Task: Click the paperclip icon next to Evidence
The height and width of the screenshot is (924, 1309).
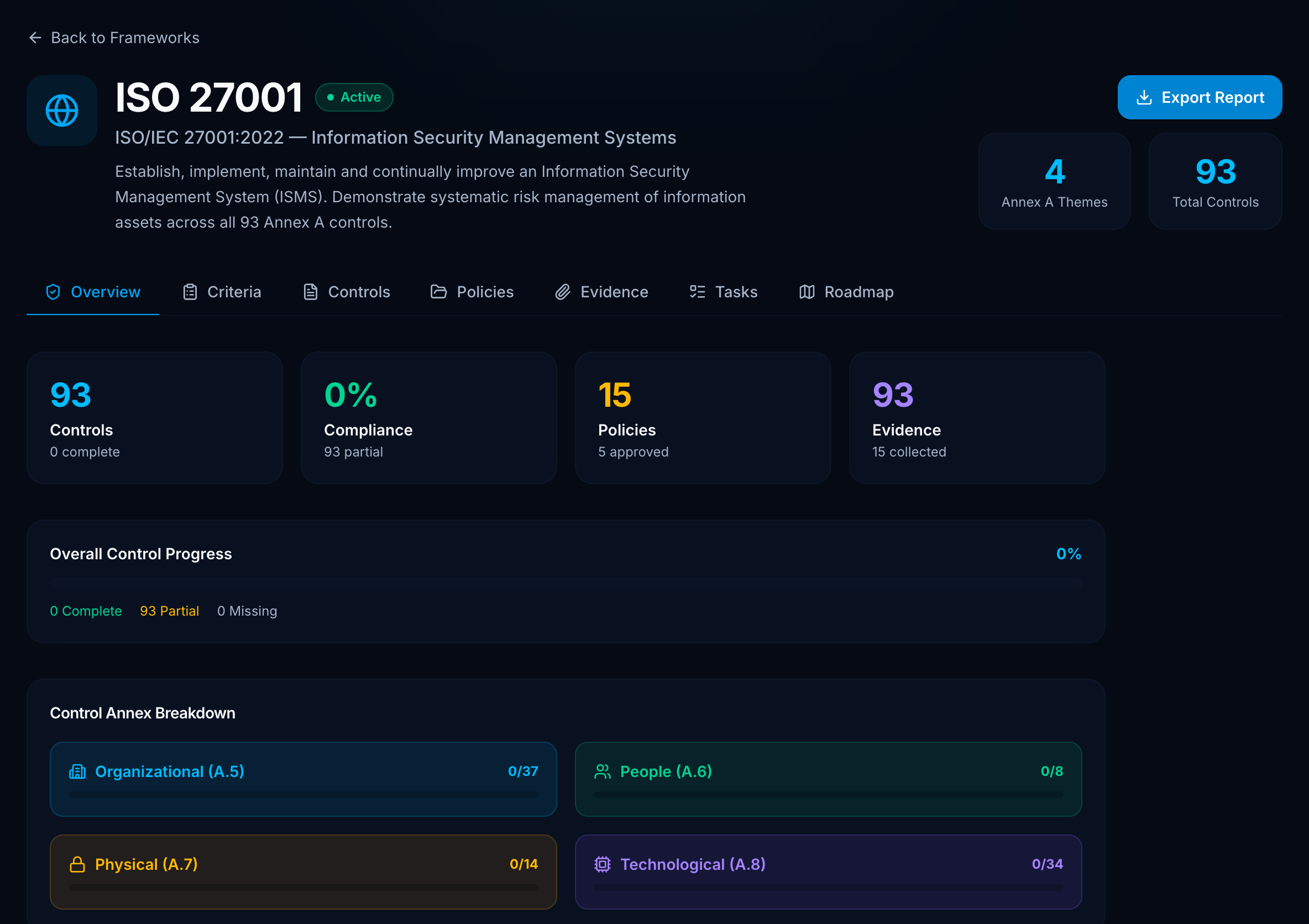Action: pos(563,292)
